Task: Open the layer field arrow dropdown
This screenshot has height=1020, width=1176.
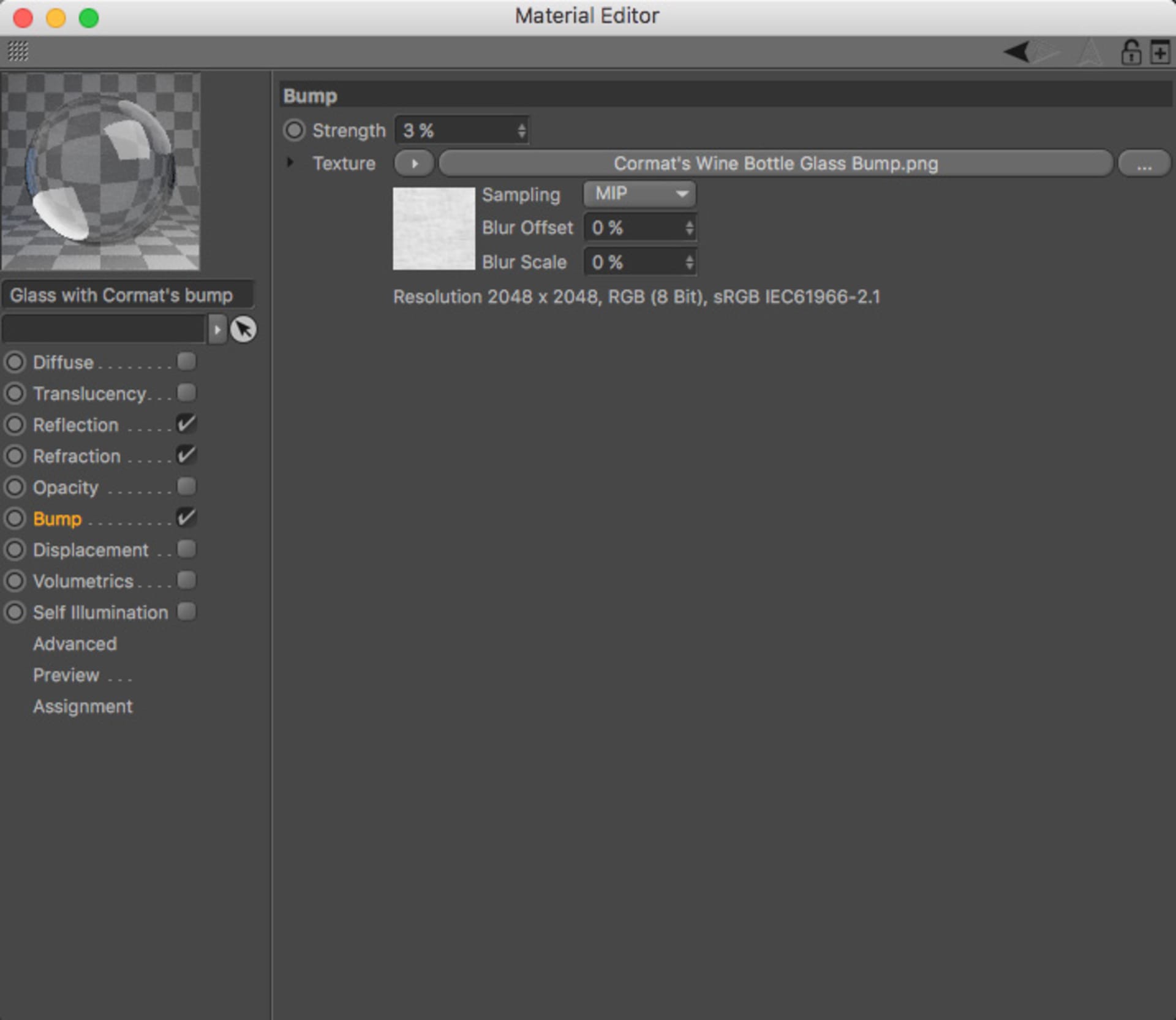Action: (x=217, y=330)
